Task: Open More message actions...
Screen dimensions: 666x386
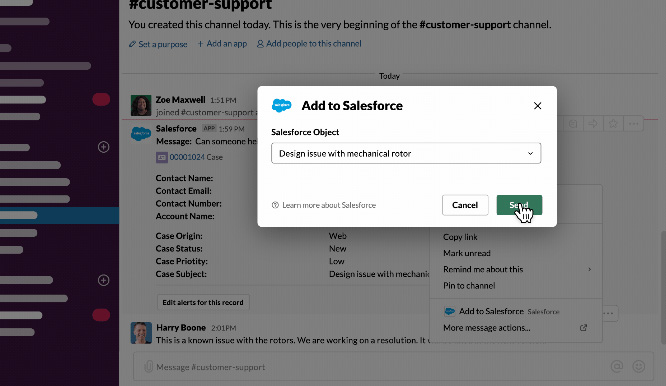Action: [x=486, y=328]
